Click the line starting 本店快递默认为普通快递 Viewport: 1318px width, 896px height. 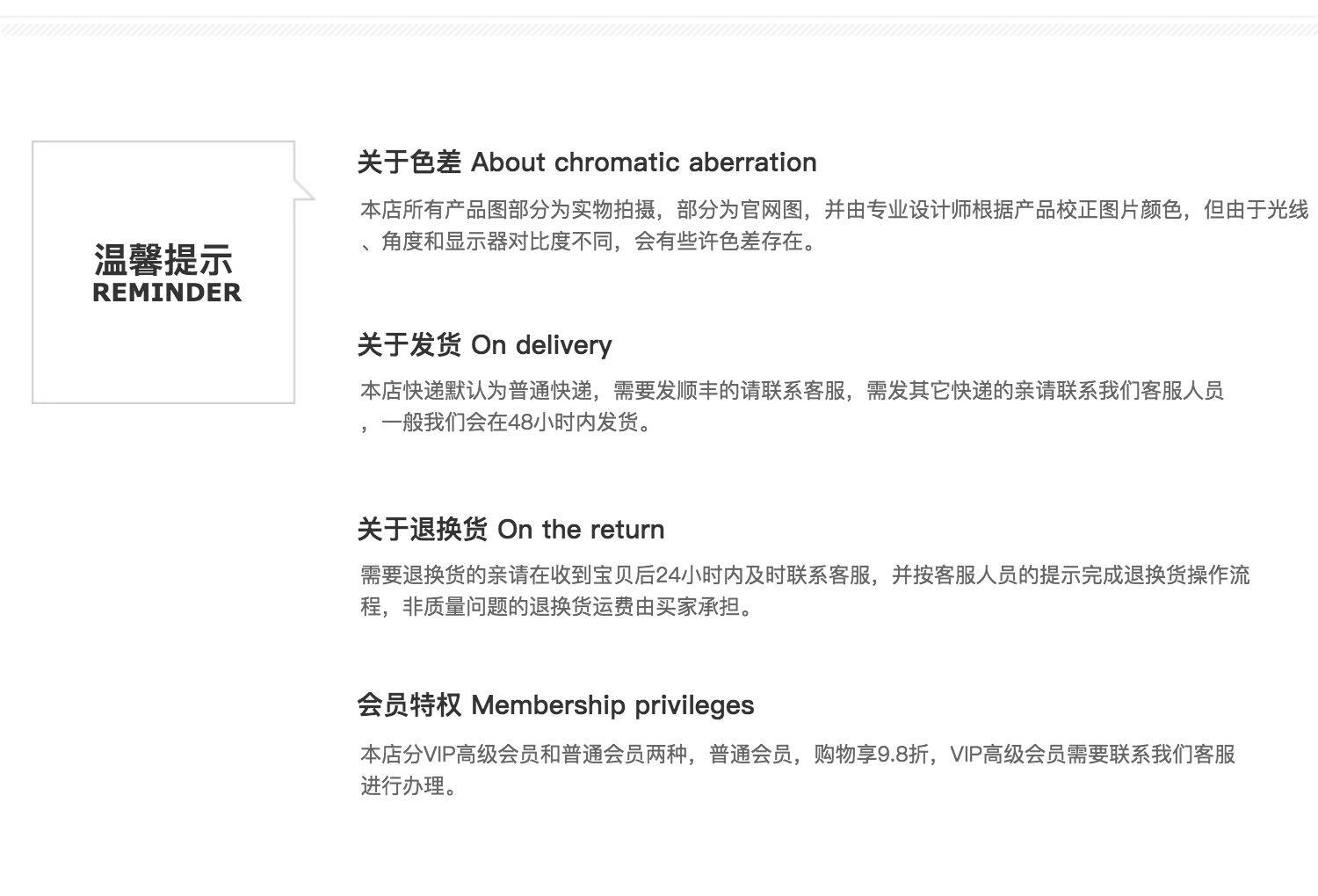coord(792,391)
